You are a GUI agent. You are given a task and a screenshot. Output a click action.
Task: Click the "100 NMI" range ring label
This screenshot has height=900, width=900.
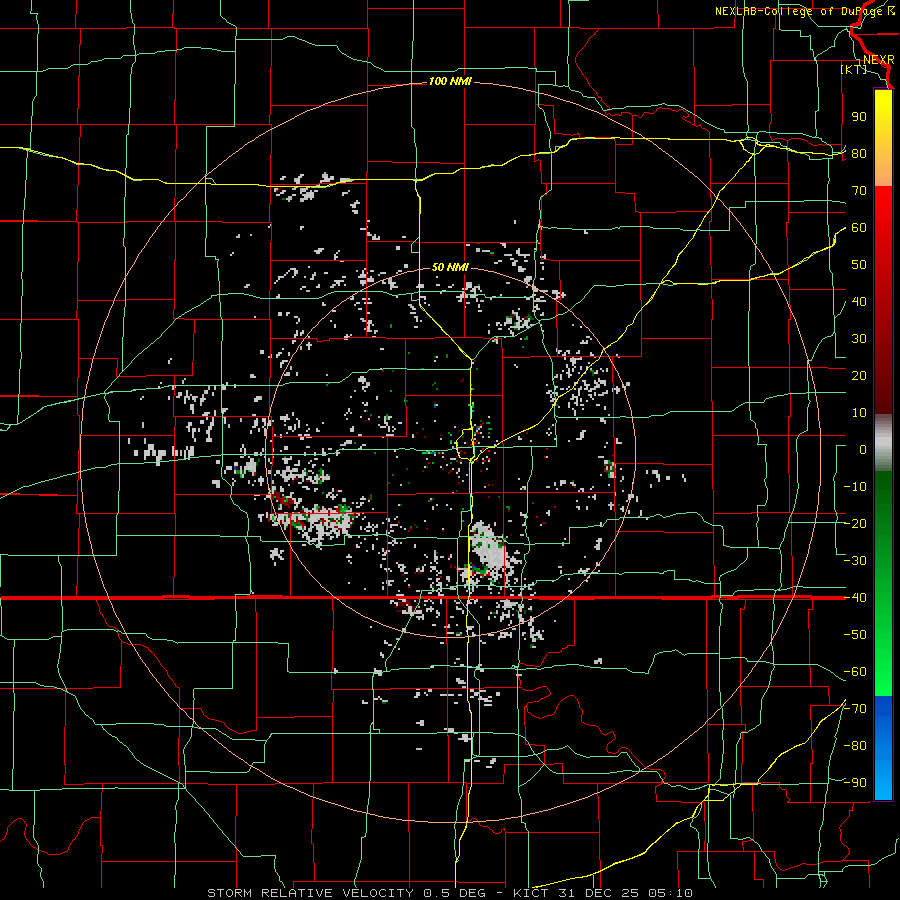pyautogui.click(x=450, y=82)
